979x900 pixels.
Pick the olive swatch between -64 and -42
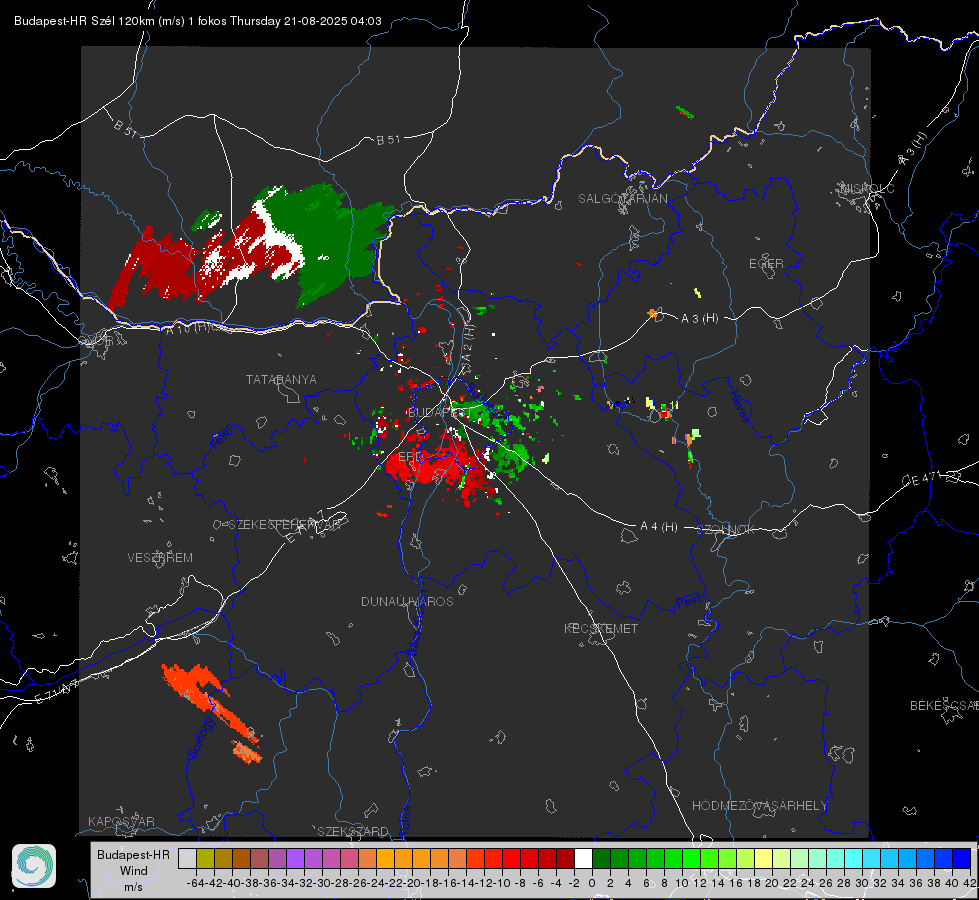(205, 859)
